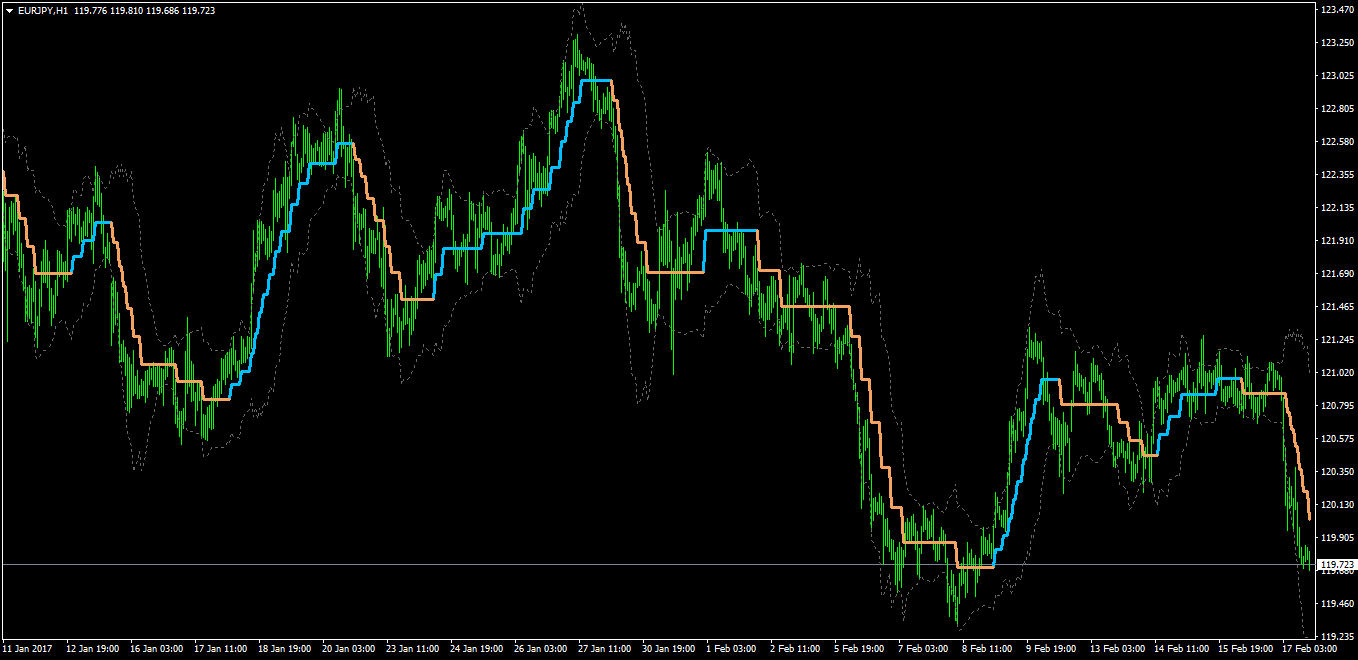This screenshot has width=1358, height=660.
Task: Select the EURJPY,H1 chart title
Action: [x=42, y=10]
